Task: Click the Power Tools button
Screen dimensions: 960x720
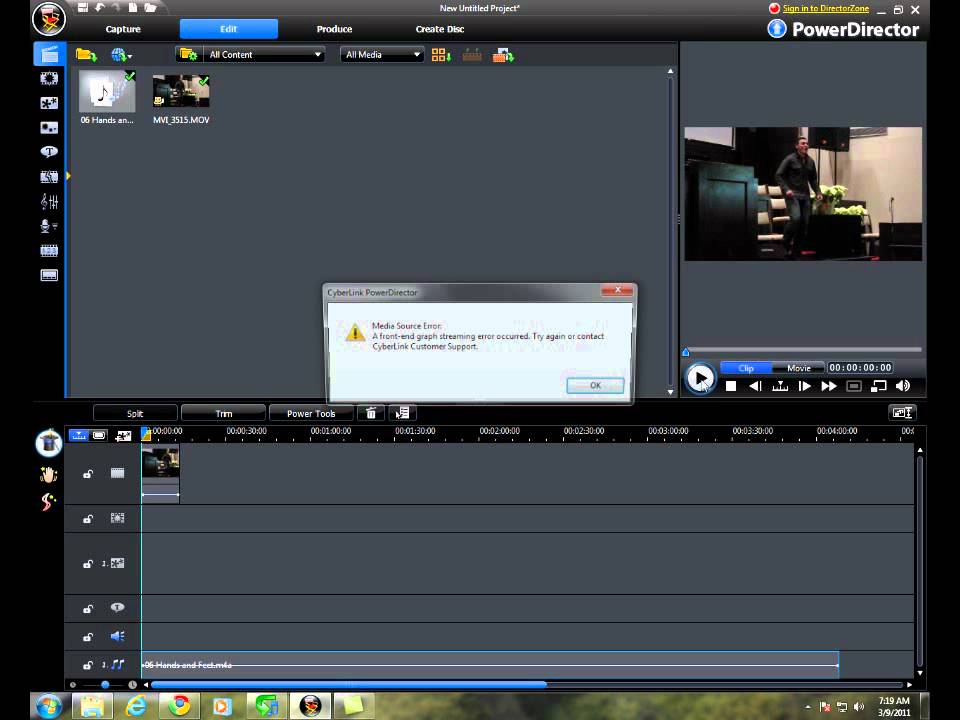Action: click(311, 413)
